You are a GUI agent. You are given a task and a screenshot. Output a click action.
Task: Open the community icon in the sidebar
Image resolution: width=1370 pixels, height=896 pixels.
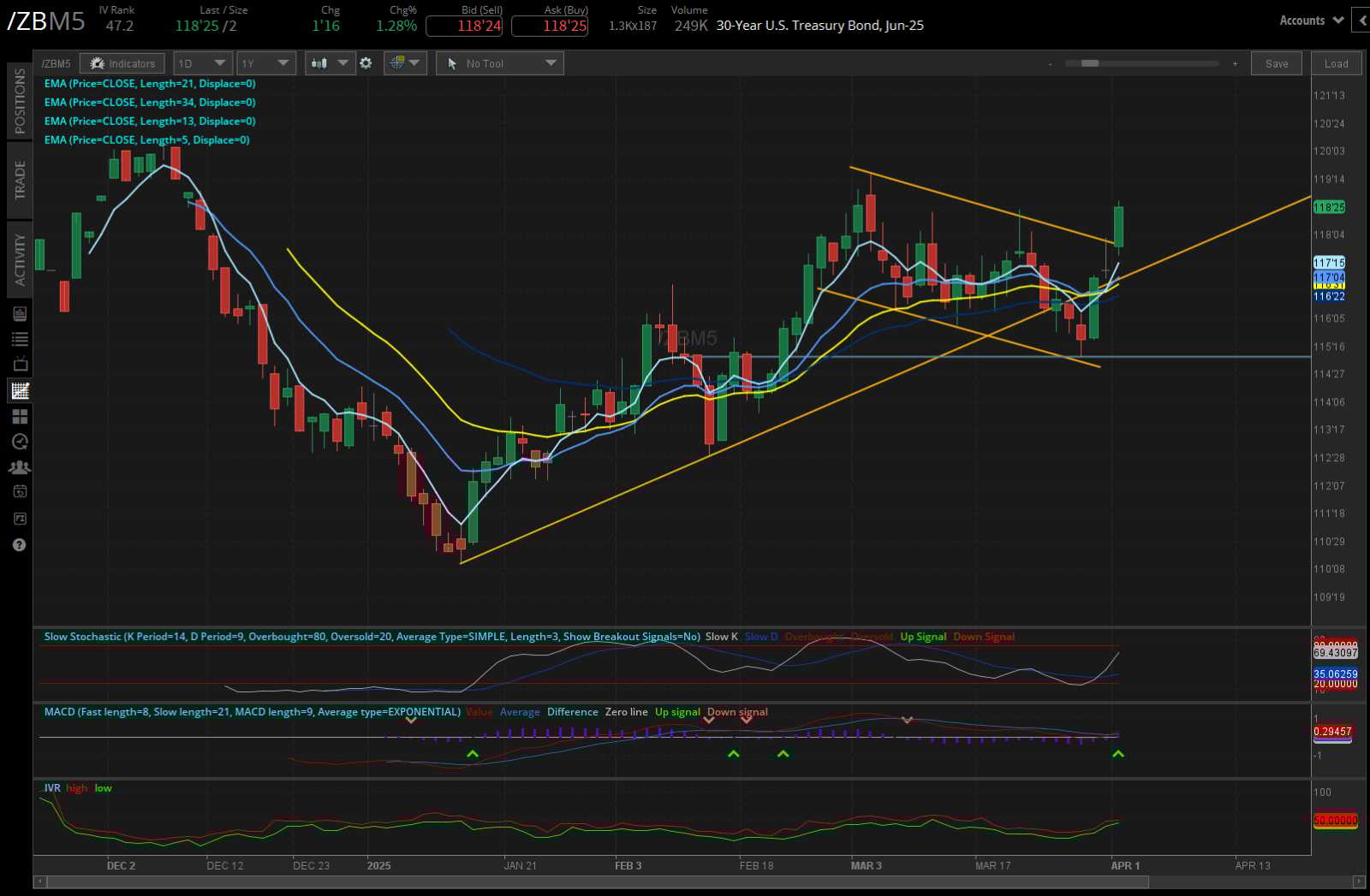20,466
